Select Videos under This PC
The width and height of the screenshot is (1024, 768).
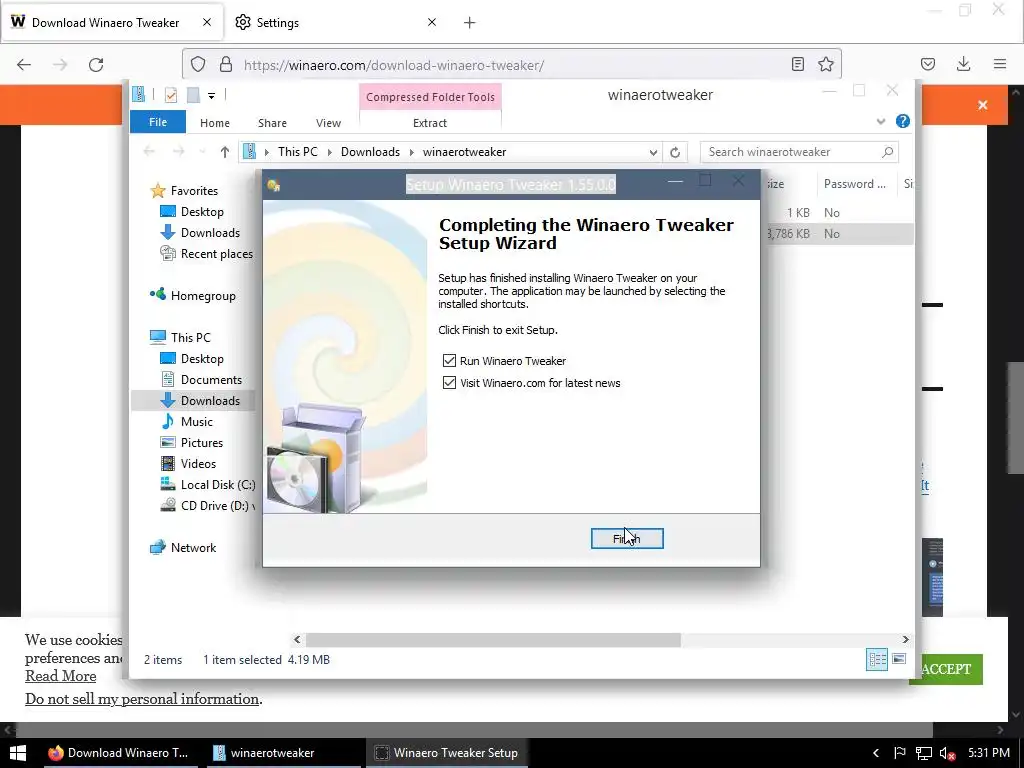pos(198,464)
